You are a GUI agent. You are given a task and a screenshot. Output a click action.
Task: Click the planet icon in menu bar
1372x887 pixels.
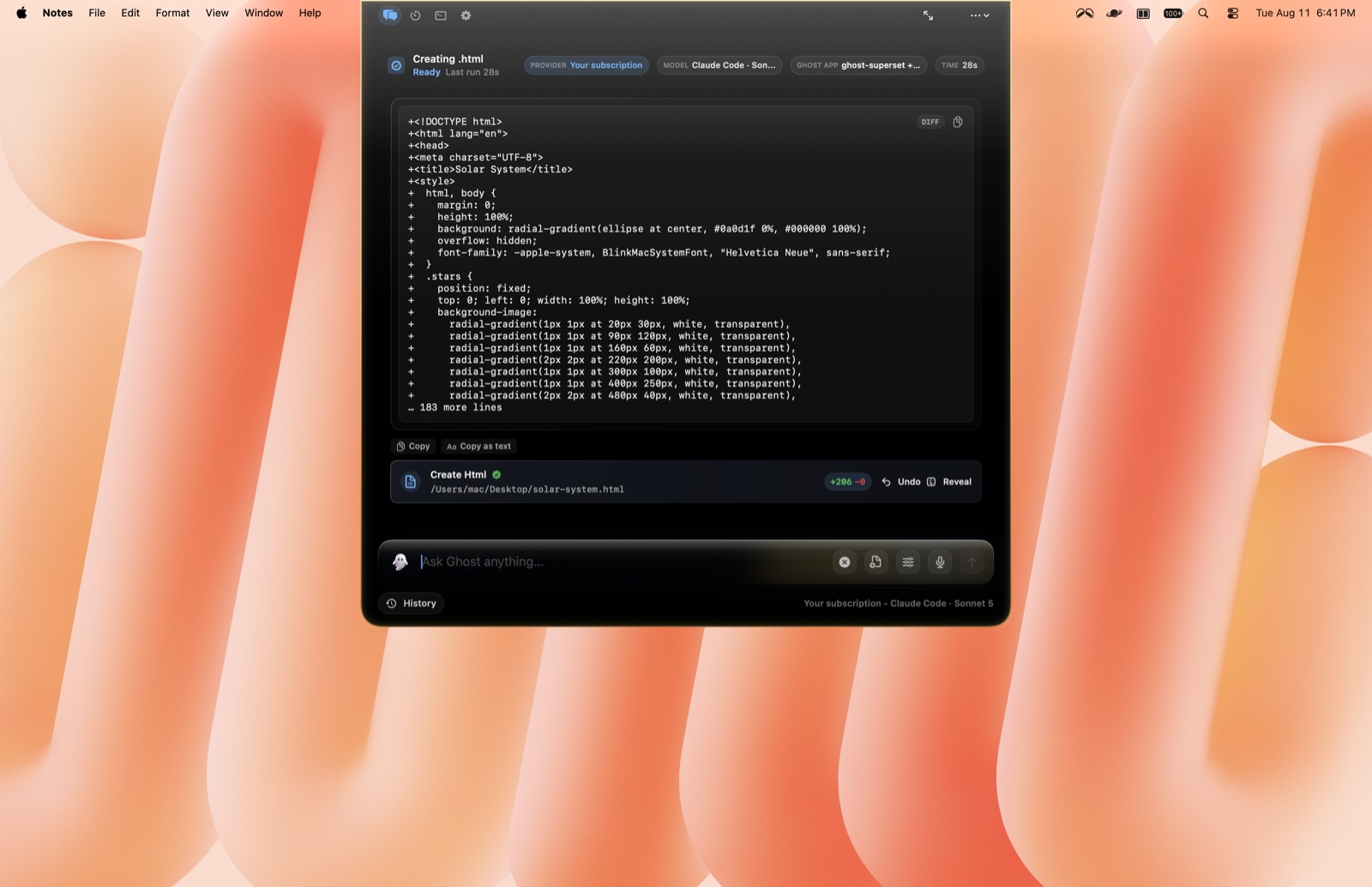[1114, 13]
